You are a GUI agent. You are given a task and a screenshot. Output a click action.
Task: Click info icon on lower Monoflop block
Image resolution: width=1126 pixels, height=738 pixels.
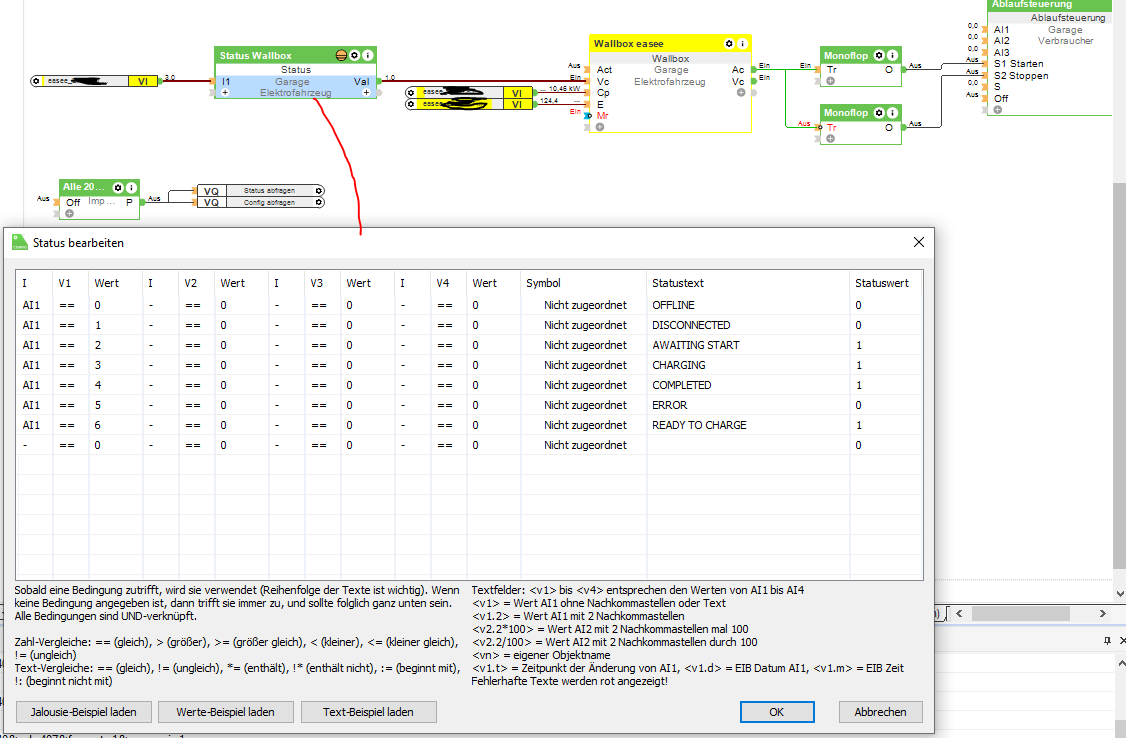coord(893,113)
